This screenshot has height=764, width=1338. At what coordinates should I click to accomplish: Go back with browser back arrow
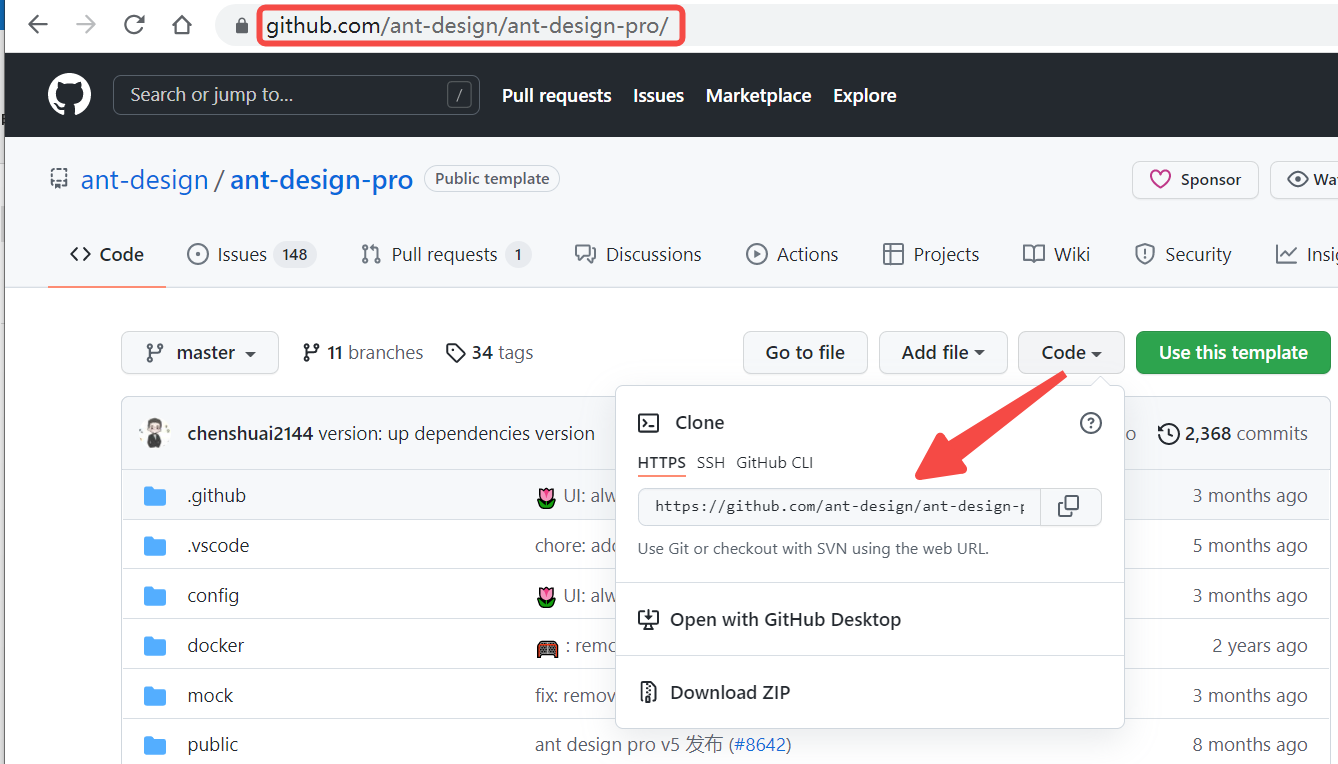click(x=38, y=25)
